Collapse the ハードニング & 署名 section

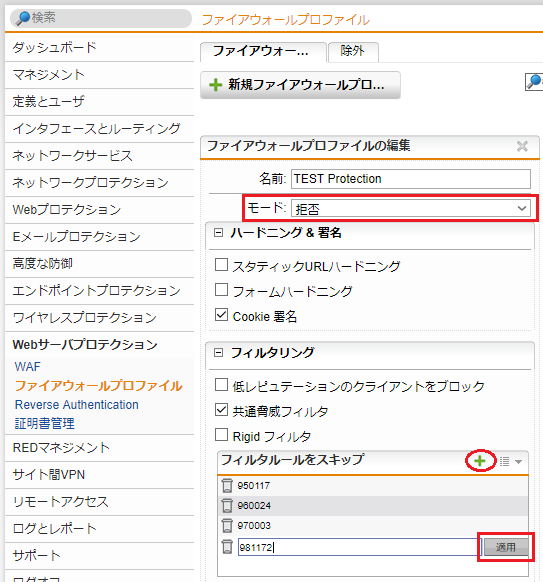[x=219, y=233]
